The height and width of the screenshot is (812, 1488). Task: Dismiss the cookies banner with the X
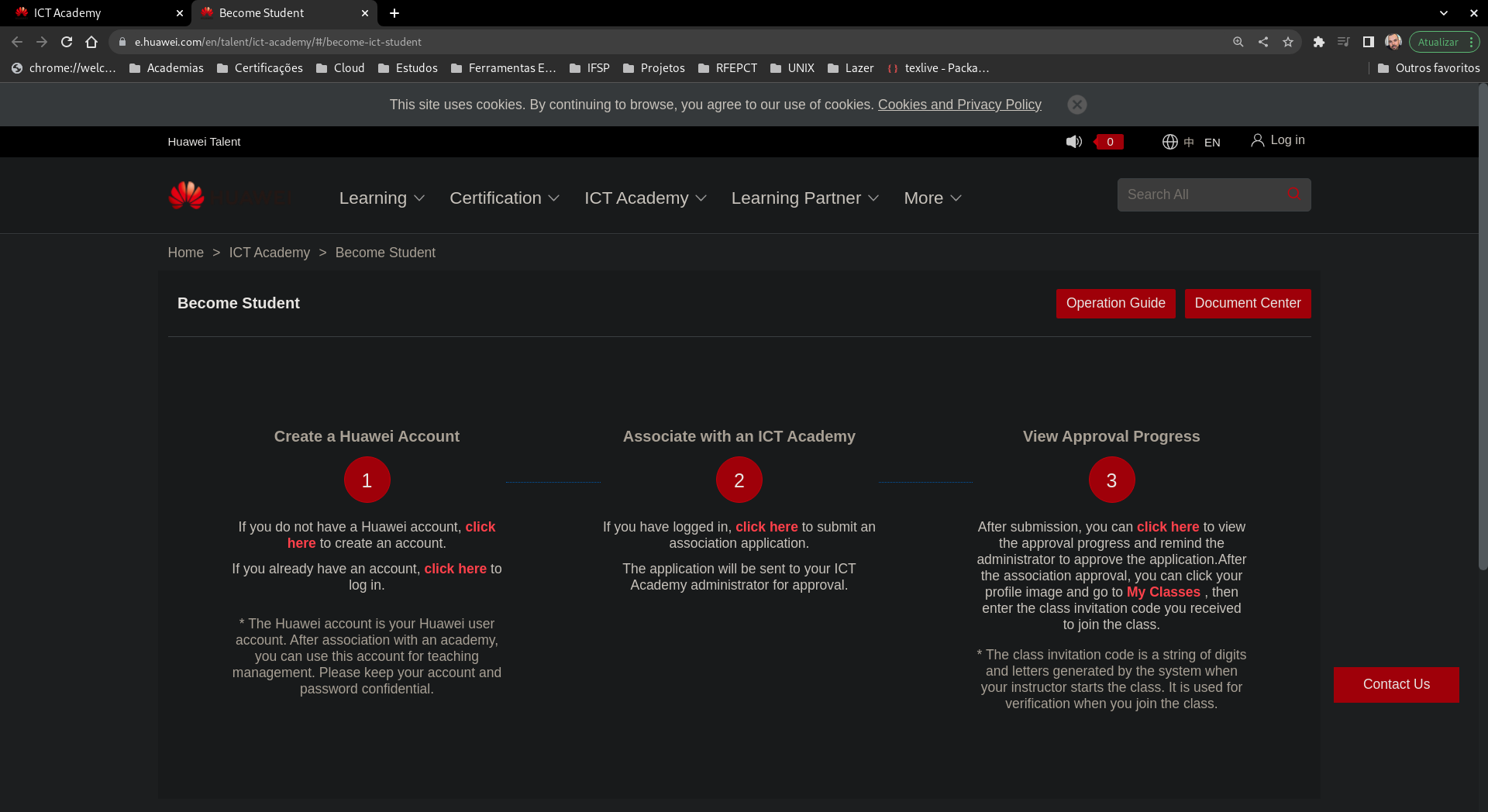click(x=1077, y=105)
